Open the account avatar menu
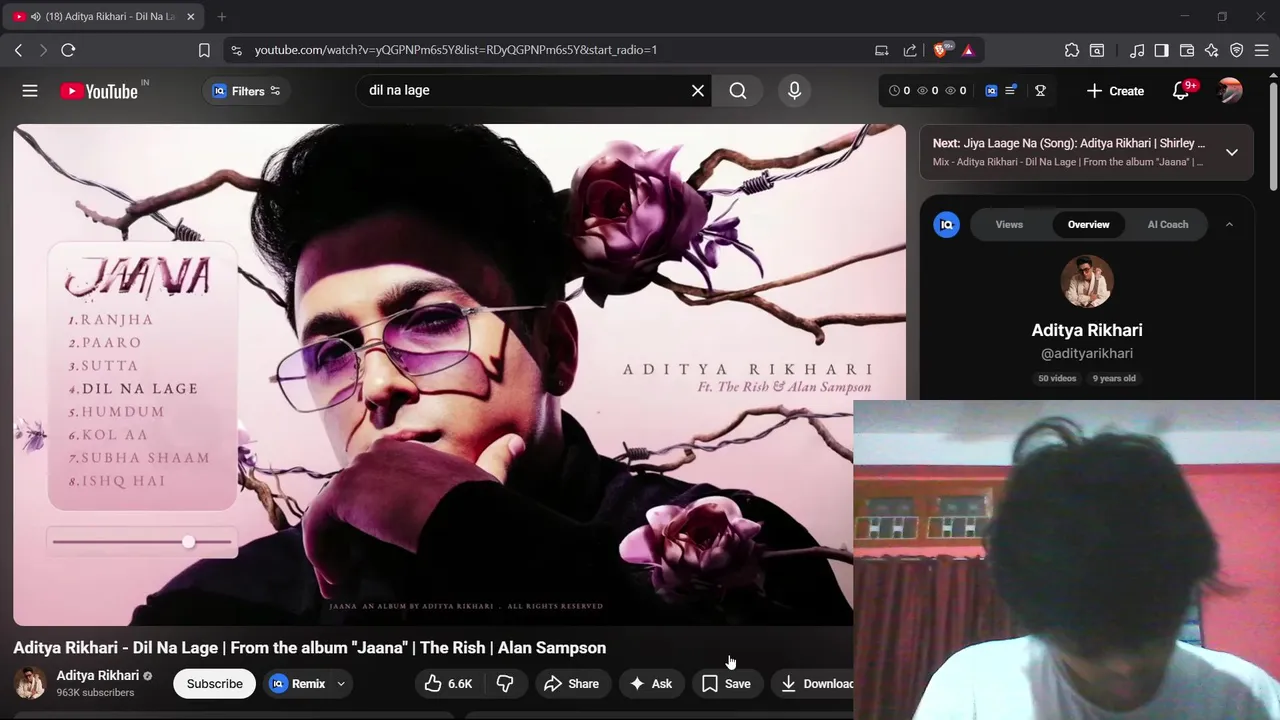This screenshot has width=1280, height=720. (x=1230, y=91)
